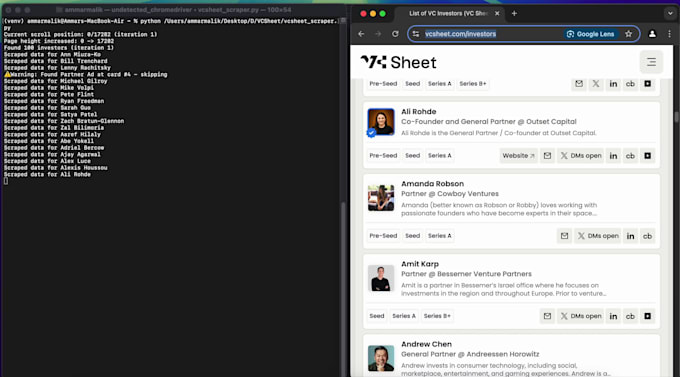Click Amanda Robson's X DMs open button
The width and height of the screenshot is (680, 377).
(598, 236)
